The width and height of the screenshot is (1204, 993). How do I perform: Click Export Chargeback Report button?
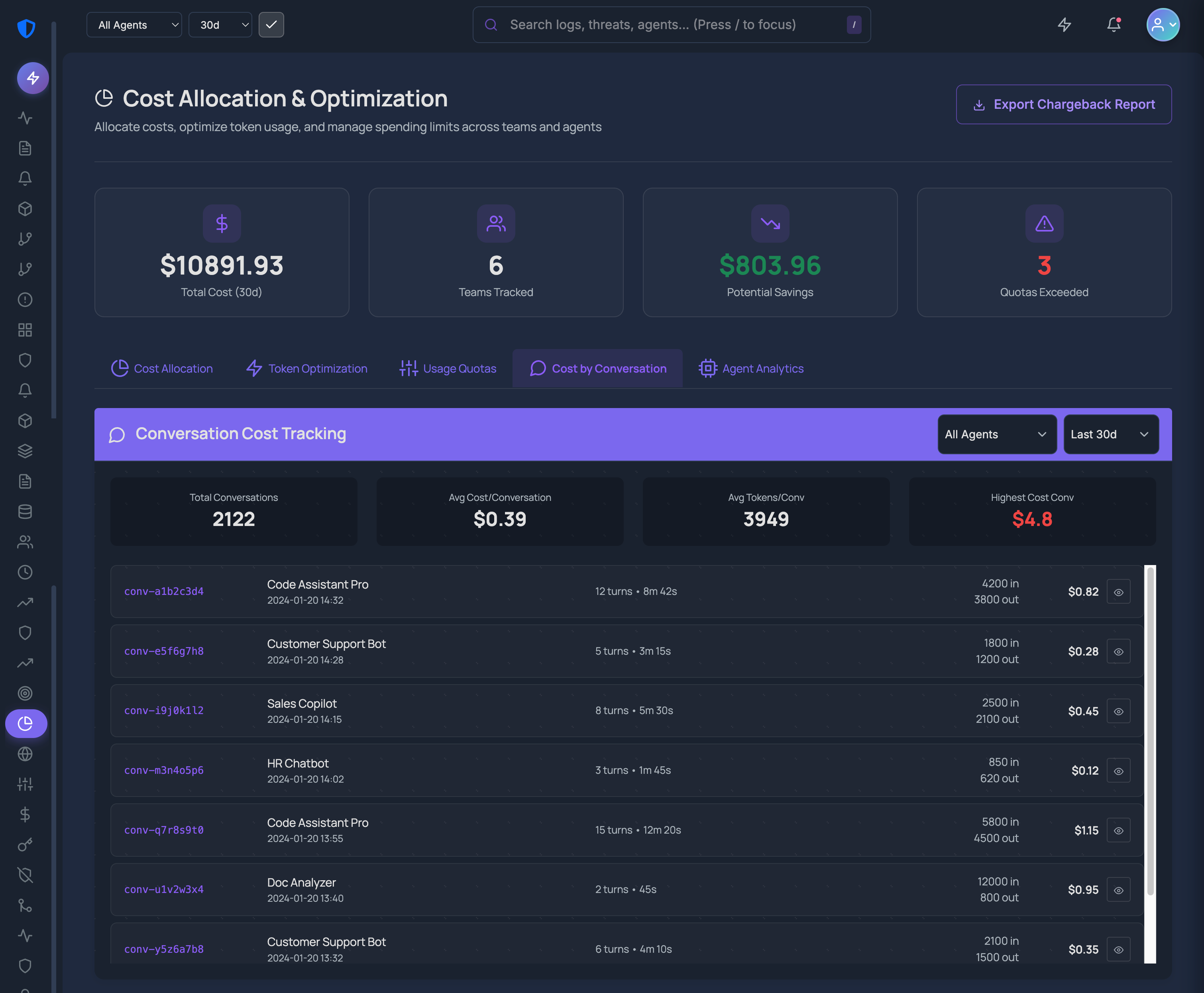[x=1063, y=104]
